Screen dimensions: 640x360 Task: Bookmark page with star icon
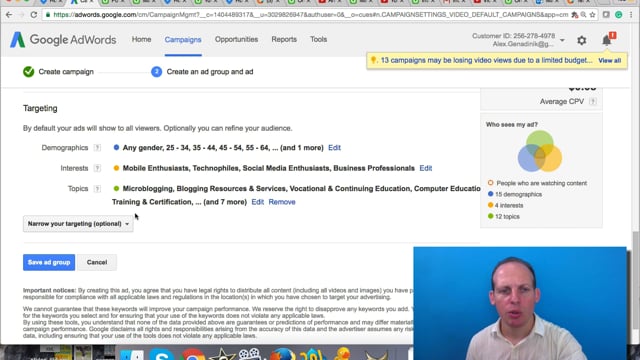pos(593,15)
